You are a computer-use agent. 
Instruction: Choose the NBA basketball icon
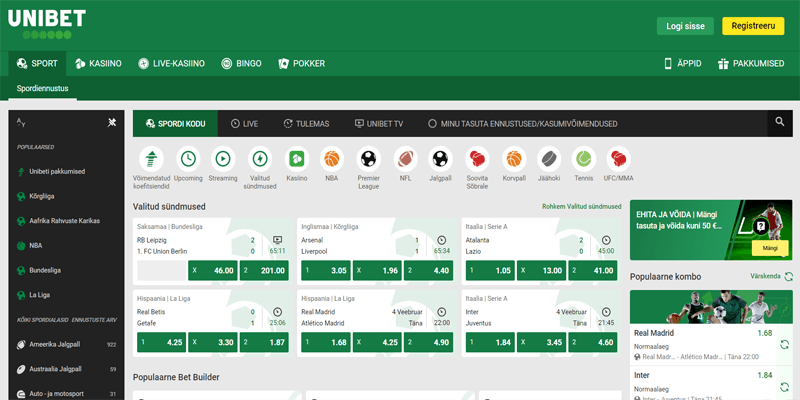tap(332, 159)
